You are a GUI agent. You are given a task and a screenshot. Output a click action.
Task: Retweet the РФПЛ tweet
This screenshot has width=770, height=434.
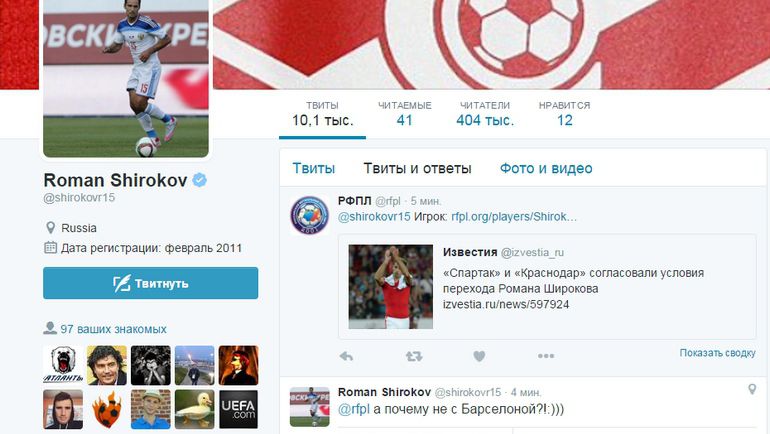(414, 356)
